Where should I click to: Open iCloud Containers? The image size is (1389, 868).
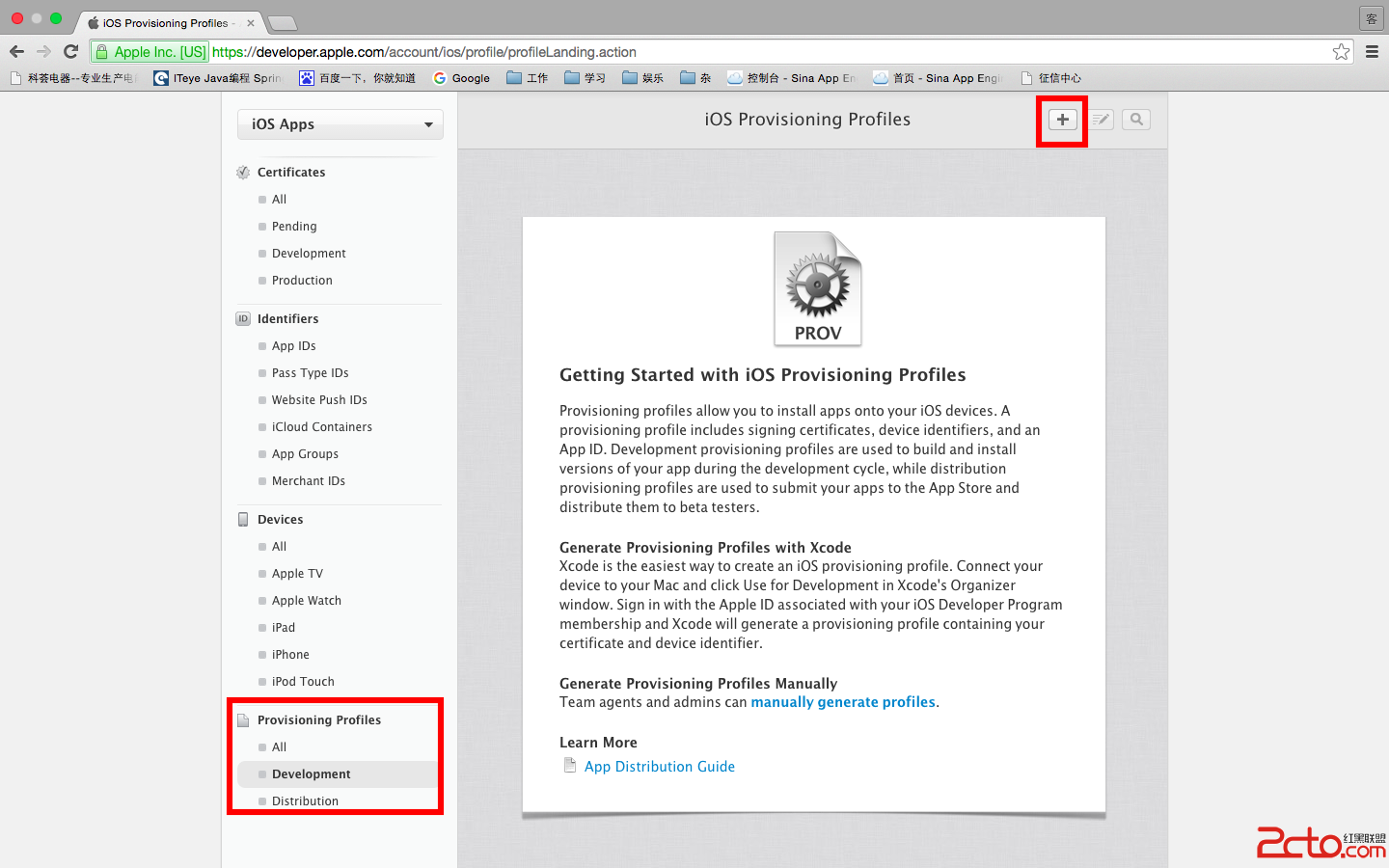tap(321, 427)
